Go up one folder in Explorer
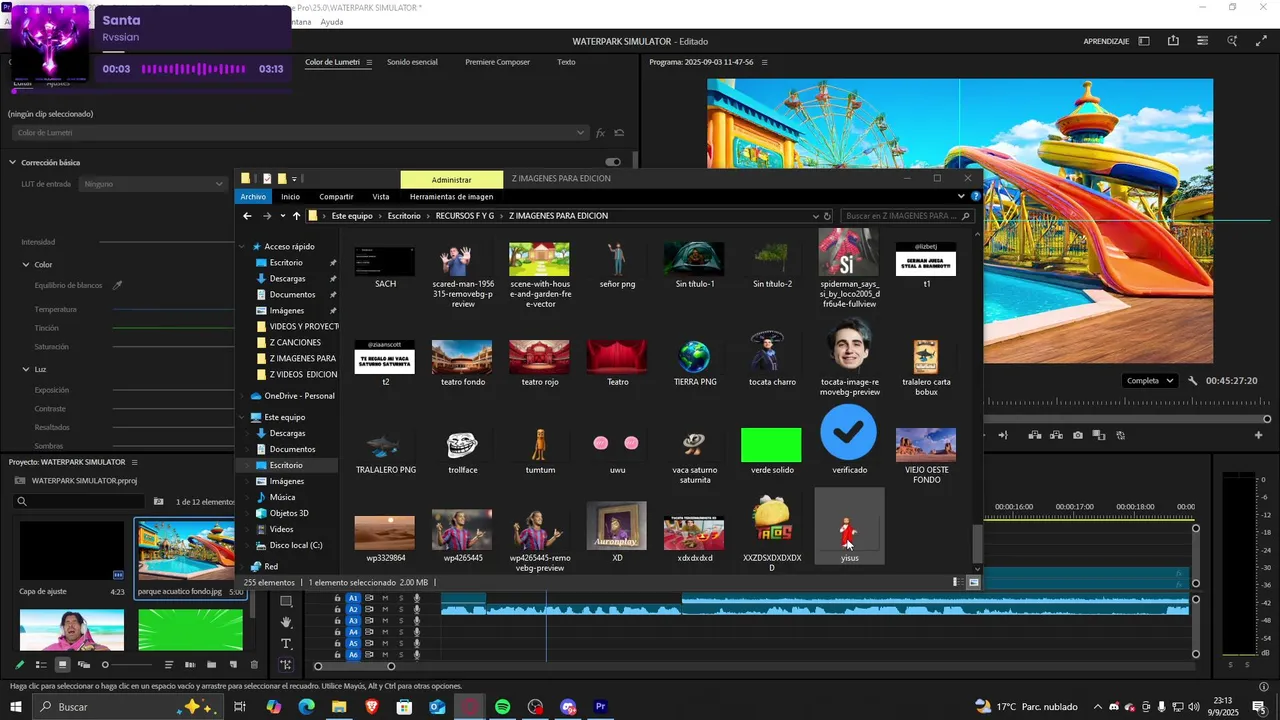 [x=296, y=216]
